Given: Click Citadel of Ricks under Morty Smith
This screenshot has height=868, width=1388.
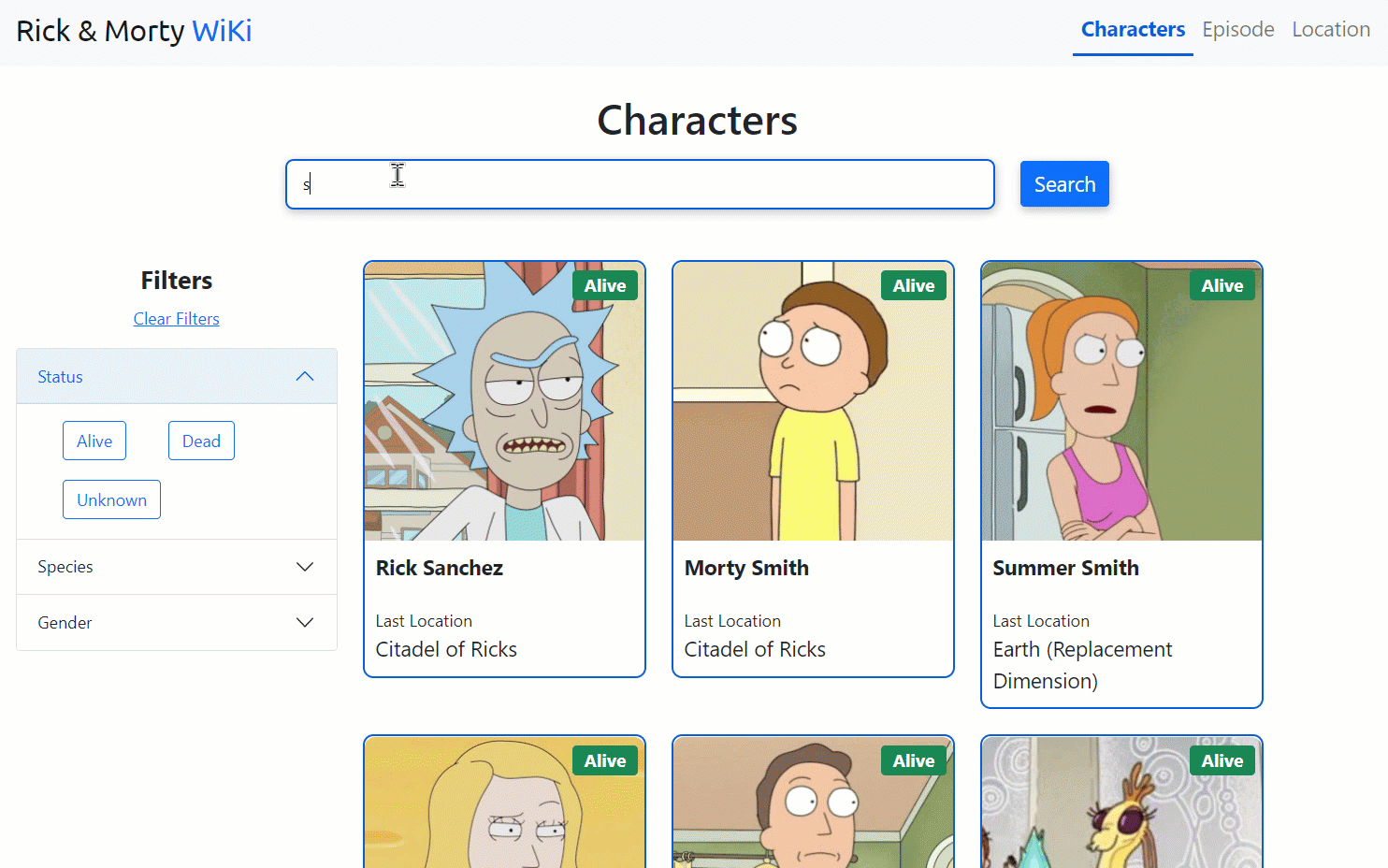Looking at the screenshot, I should click(755, 649).
